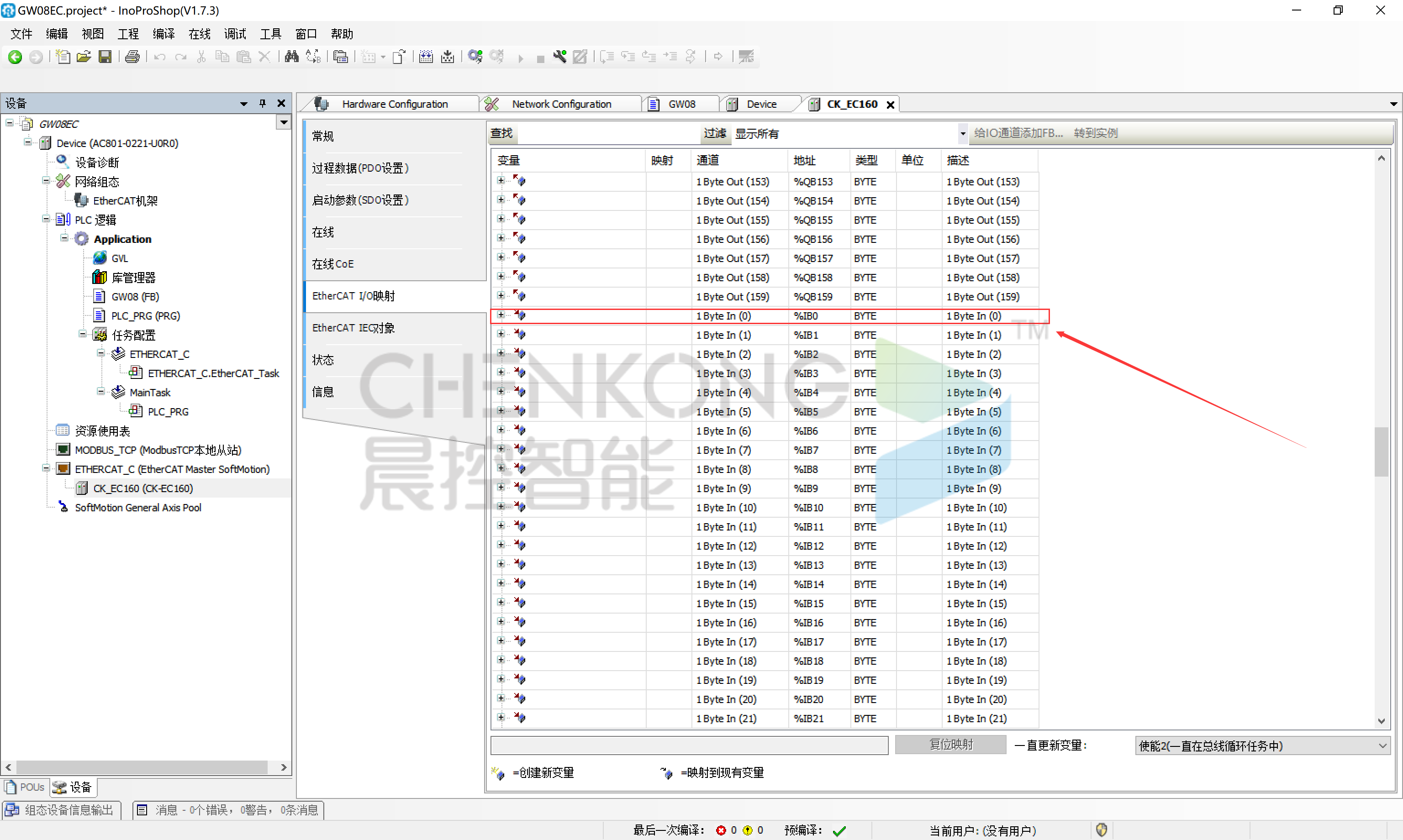The width and height of the screenshot is (1403, 840).
Task: Pin the 设备 panel with pushpin
Action: click(262, 103)
